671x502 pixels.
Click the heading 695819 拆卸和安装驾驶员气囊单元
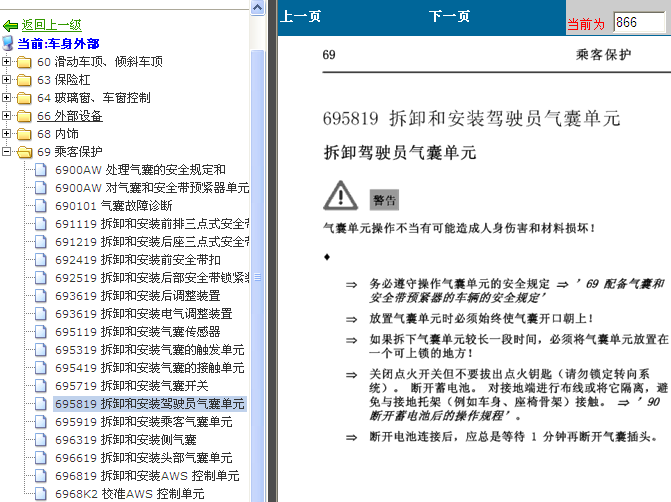(x=471, y=119)
